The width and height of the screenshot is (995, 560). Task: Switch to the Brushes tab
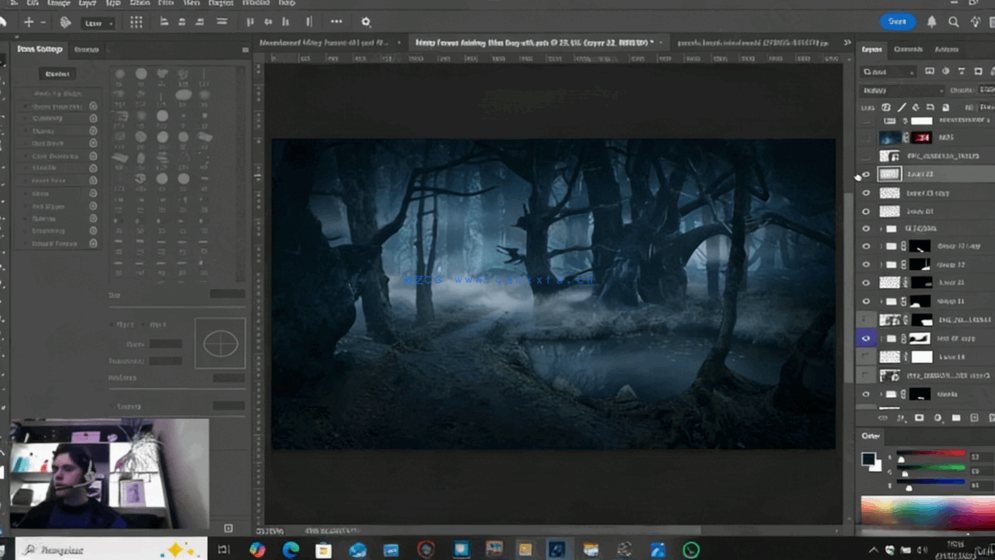(86, 50)
